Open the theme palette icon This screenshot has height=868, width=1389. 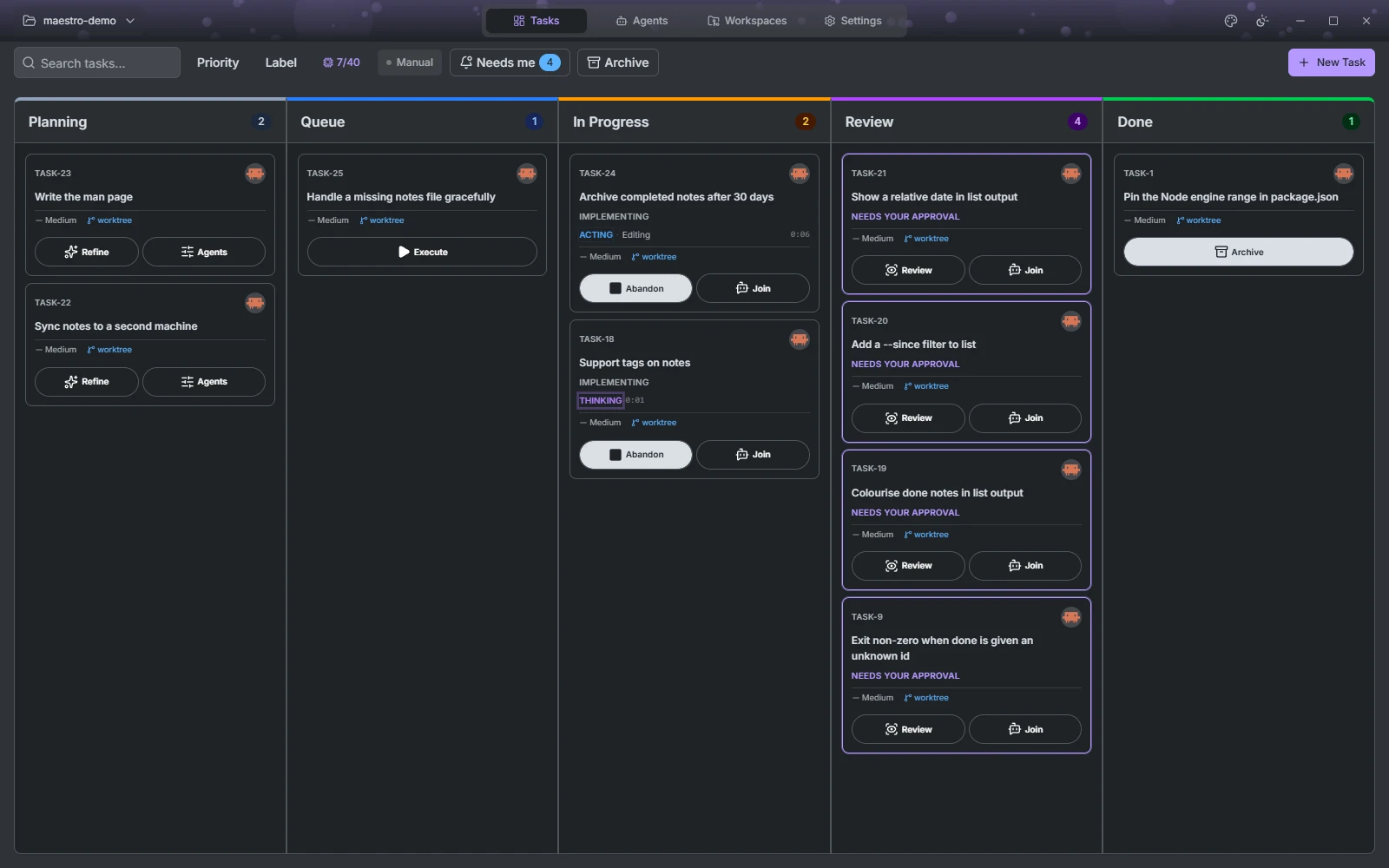coord(1230,21)
